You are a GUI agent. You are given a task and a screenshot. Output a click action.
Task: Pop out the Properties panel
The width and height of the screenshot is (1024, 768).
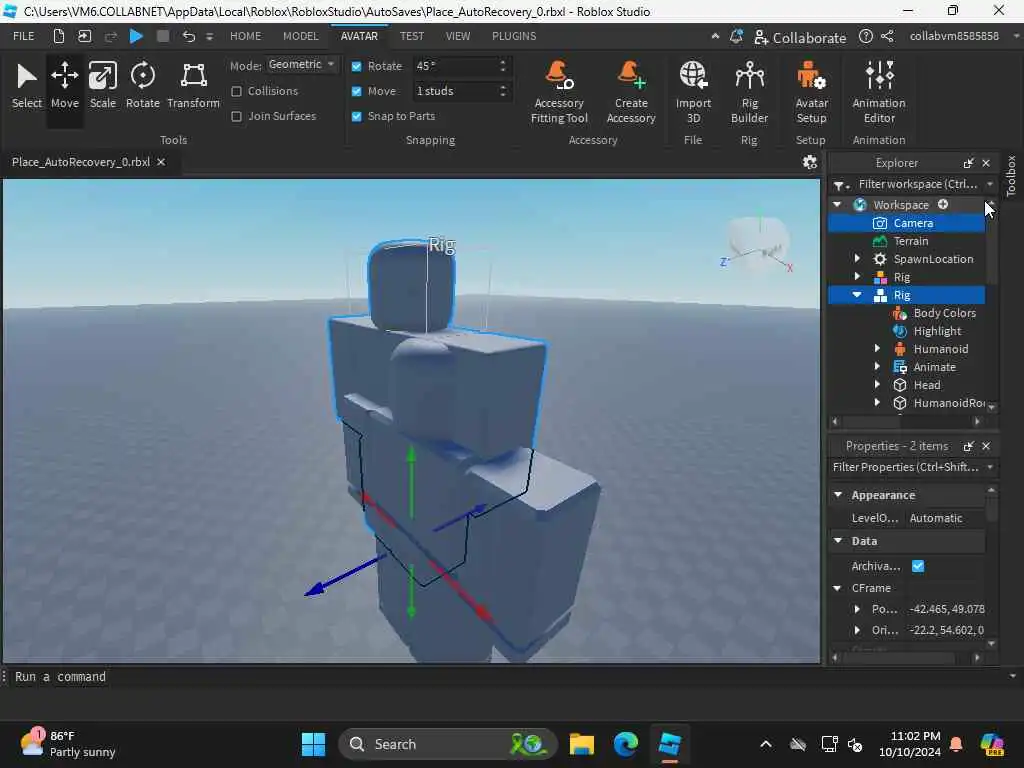click(968, 446)
